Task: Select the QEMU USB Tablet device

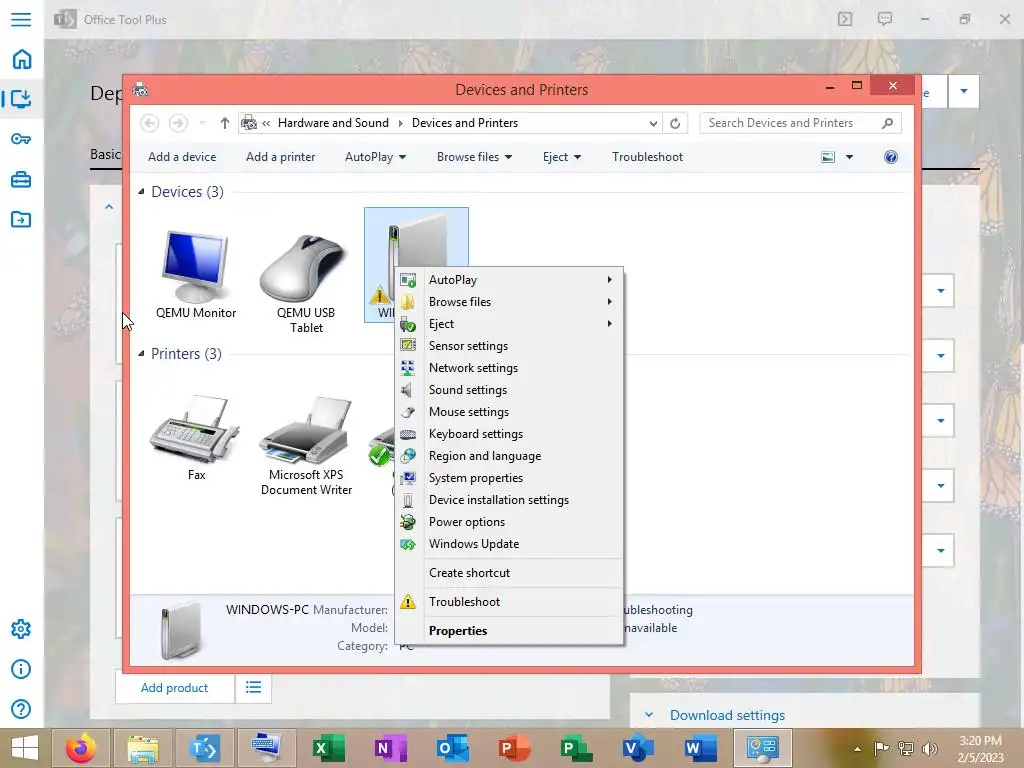Action: pos(306,283)
